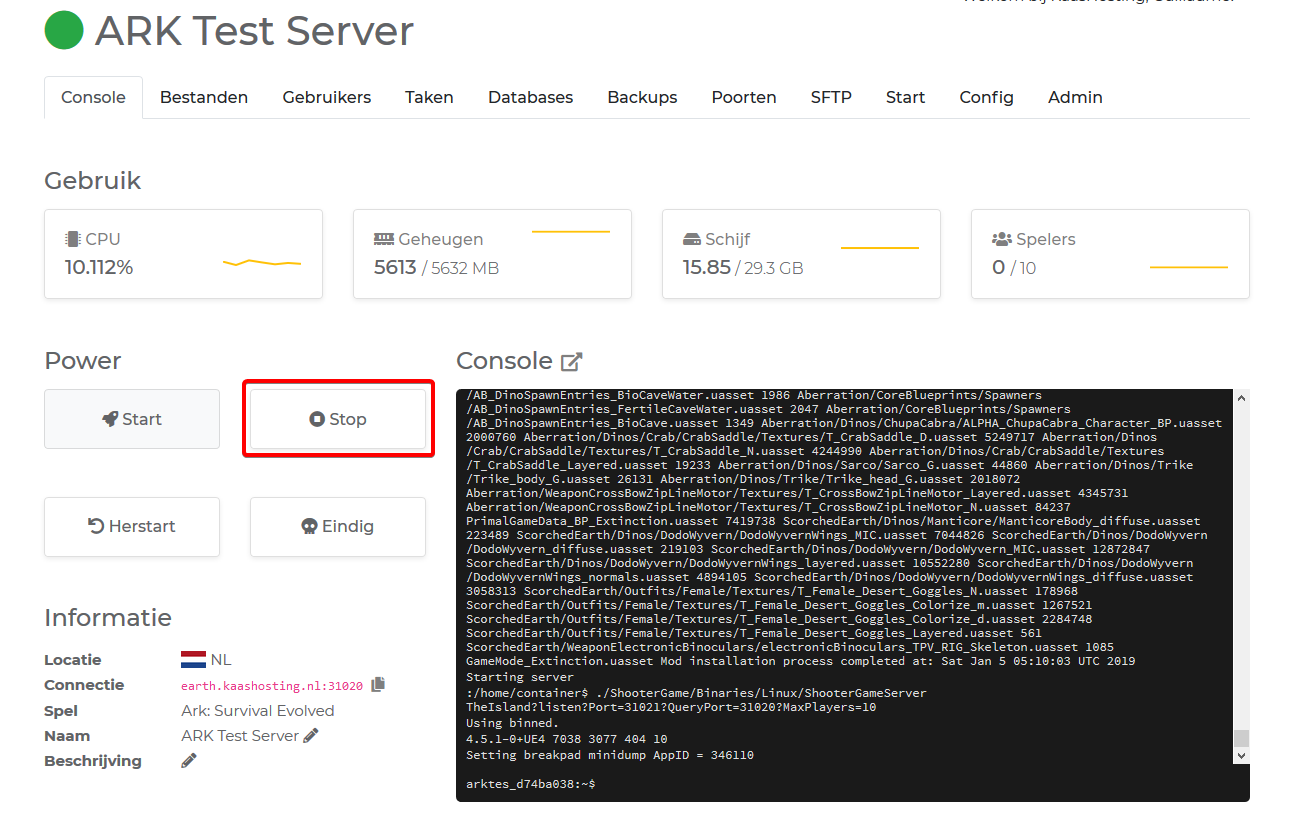Go to the SFTP tab
This screenshot has height=829, width=1311.
[831, 98]
